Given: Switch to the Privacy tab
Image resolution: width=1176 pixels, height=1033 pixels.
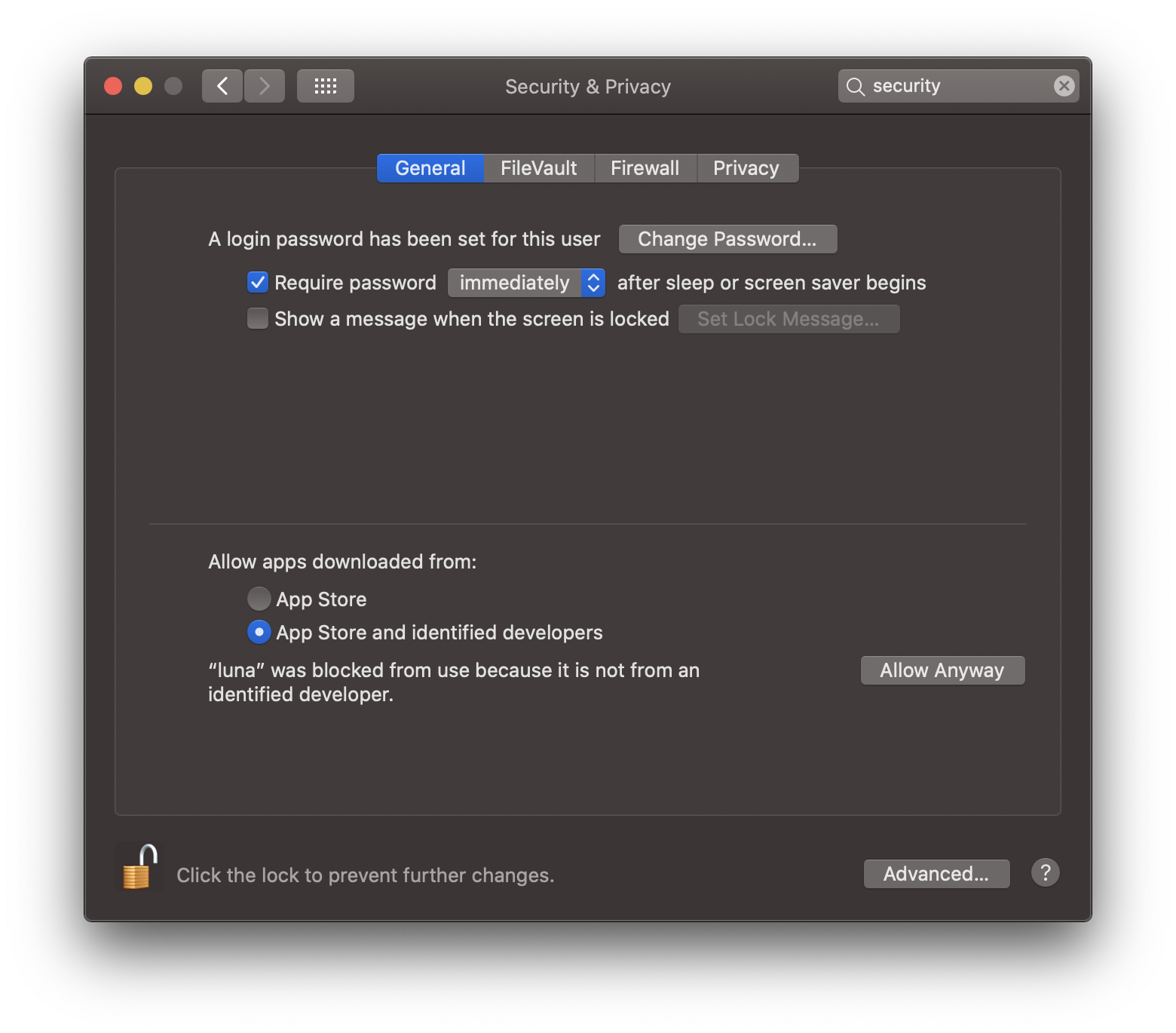Looking at the screenshot, I should click(746, 168).
